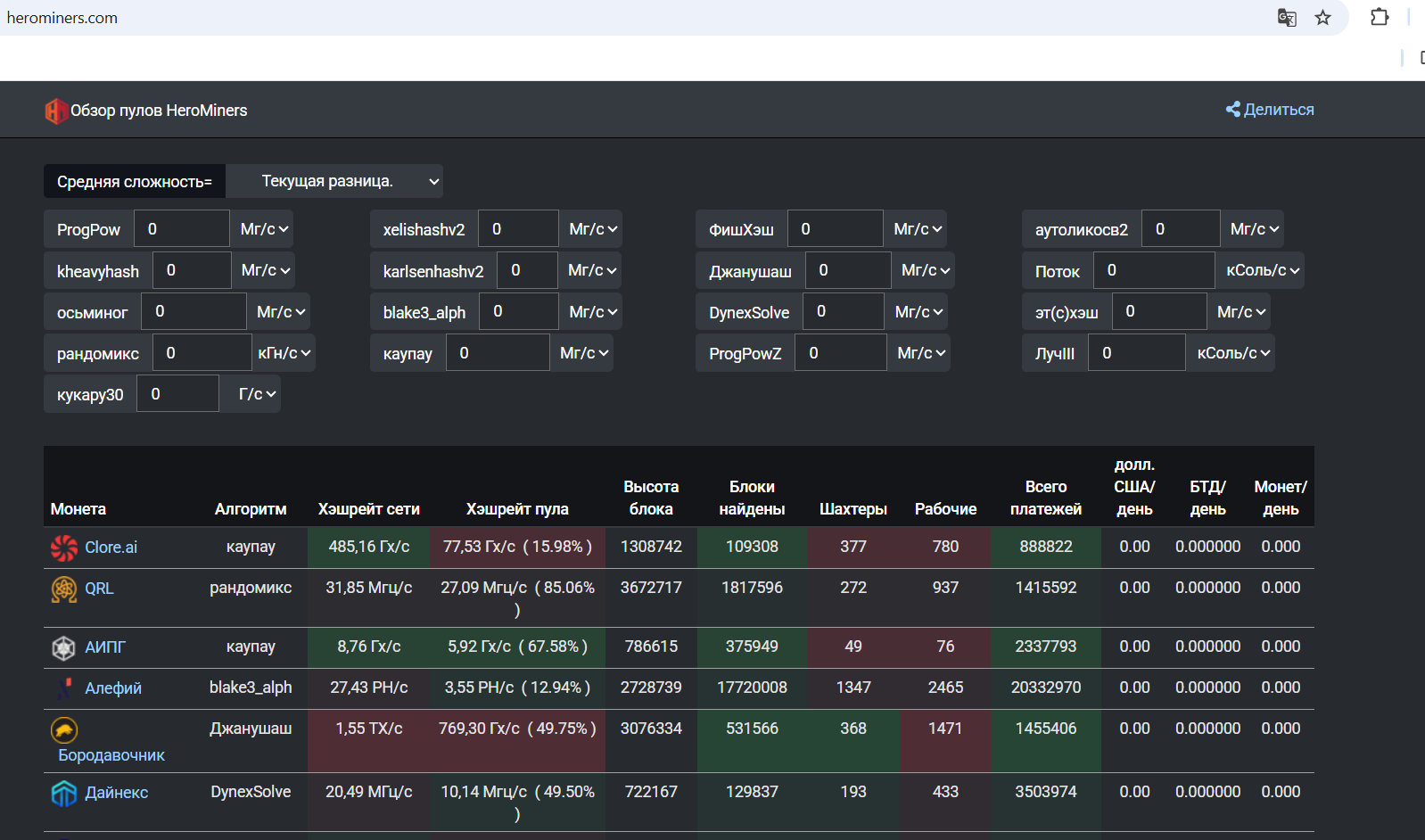Click the рандомикс hashrate input field
This screenshot has height=840, width=1425.
point(202,353)
